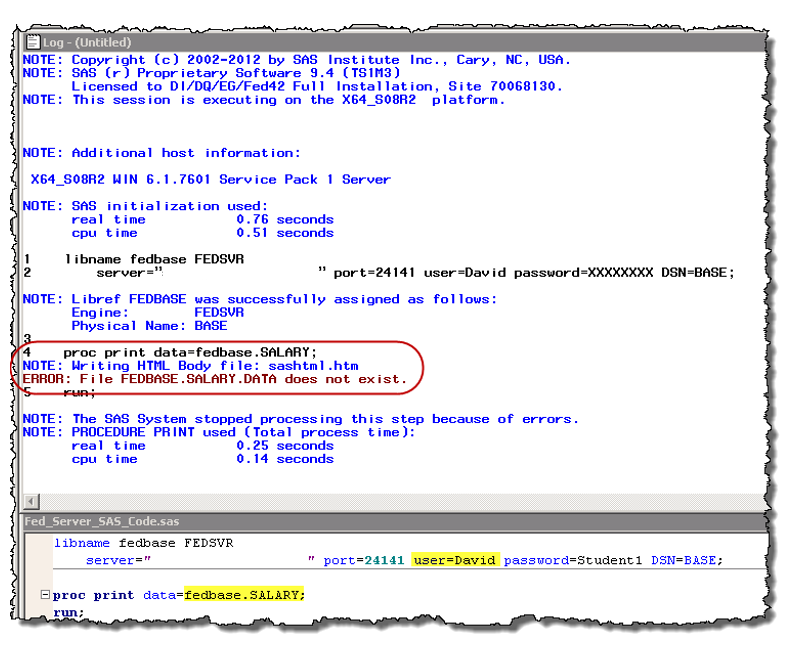
Task: Click the stopped processing because of errors note
Action: tap(301, 419)
